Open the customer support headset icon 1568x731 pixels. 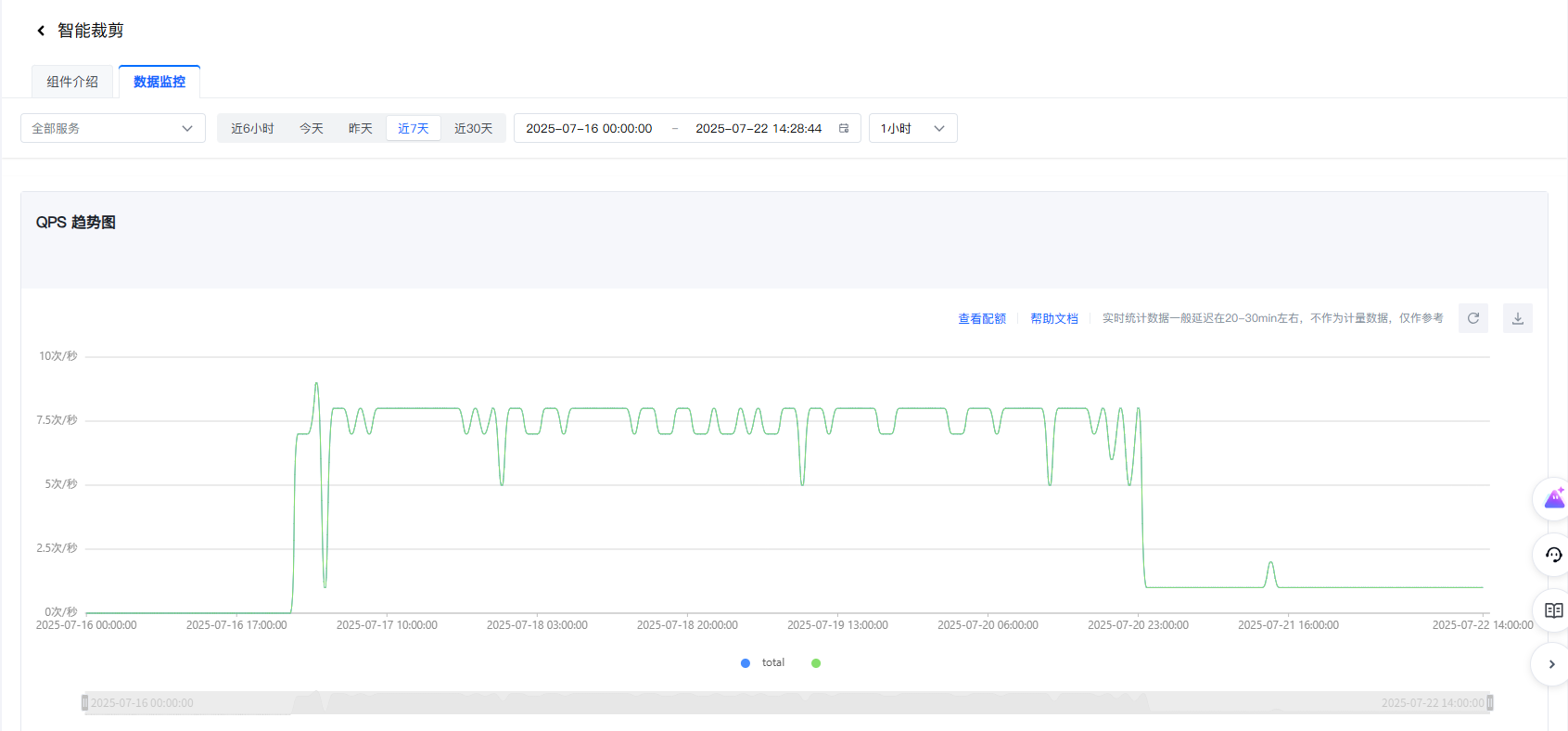1554,555
